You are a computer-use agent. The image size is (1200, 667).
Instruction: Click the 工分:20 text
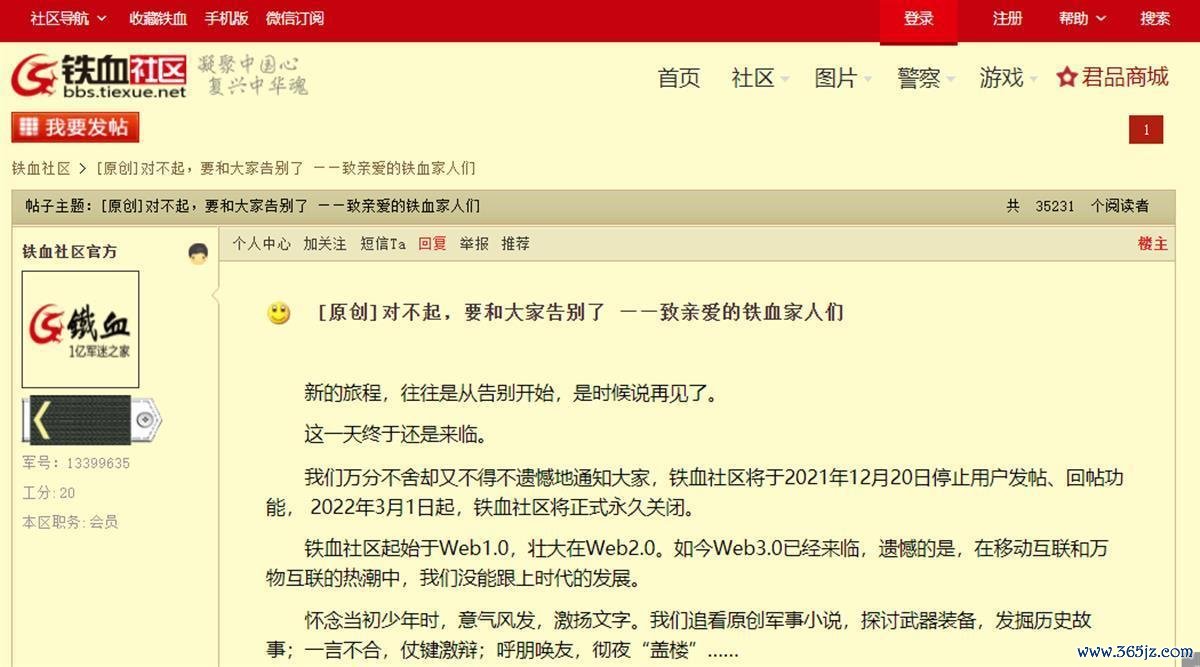click(x=49, y=492)
